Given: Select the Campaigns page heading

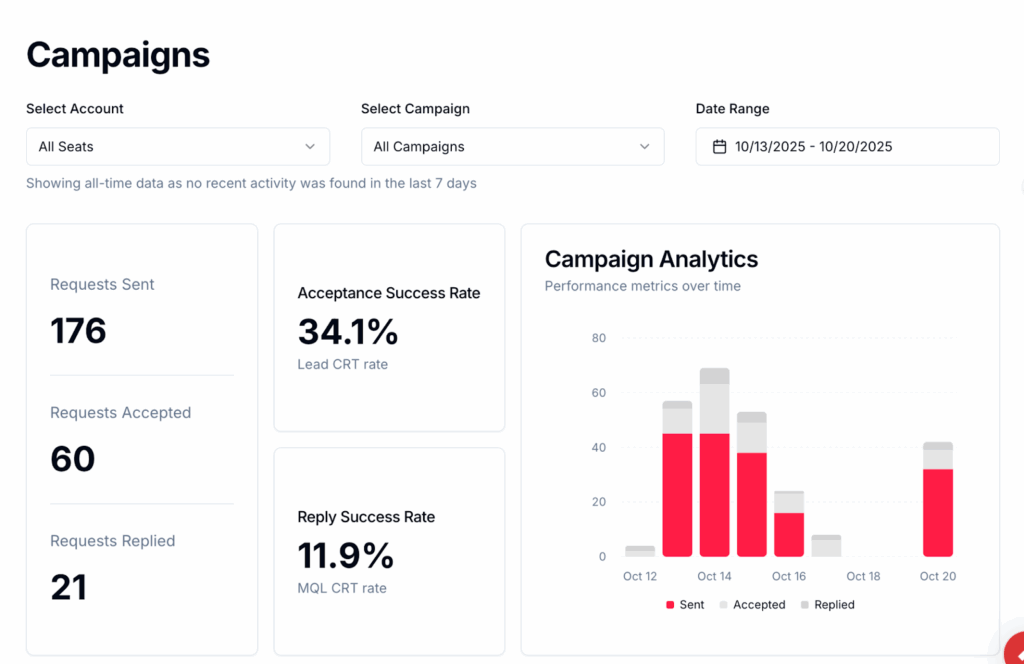Looking at the screenshot, I should (117, 55).
